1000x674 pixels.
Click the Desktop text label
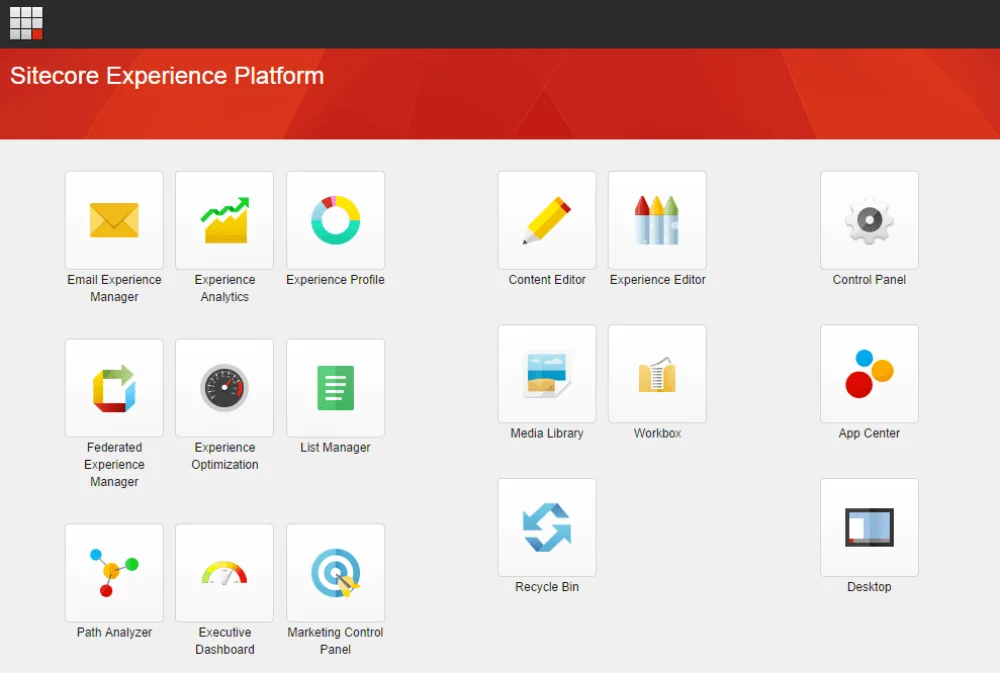click(x=868, y=587)
